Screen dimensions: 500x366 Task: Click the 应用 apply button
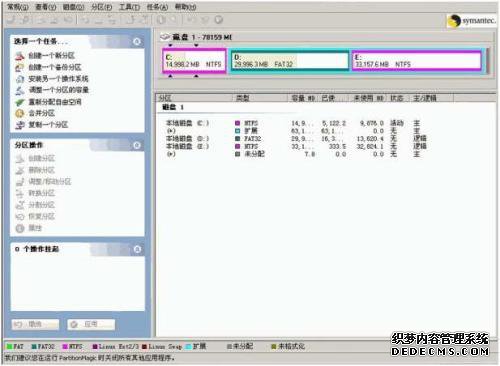point(91,324)
